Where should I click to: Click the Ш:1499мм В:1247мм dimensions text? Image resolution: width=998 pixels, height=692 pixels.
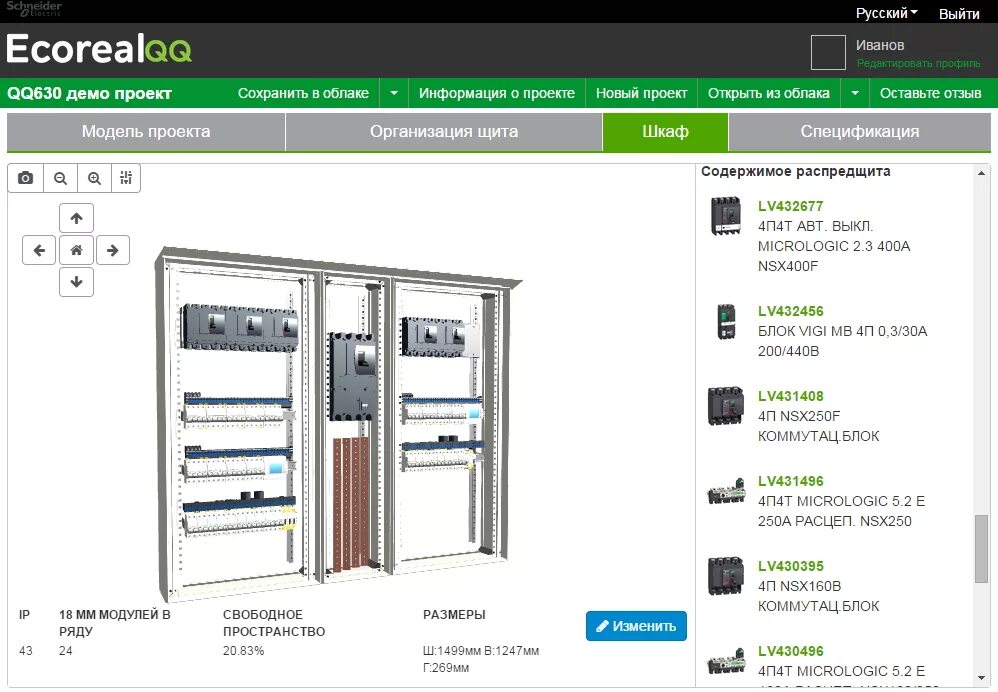[x=481, y=651]
